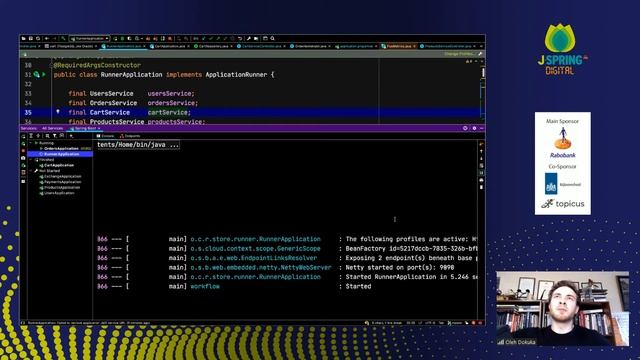The height and width of the screenshot is (360, 640).
Task: Click the Build project hammer icon
Action: tap(63, 38)
